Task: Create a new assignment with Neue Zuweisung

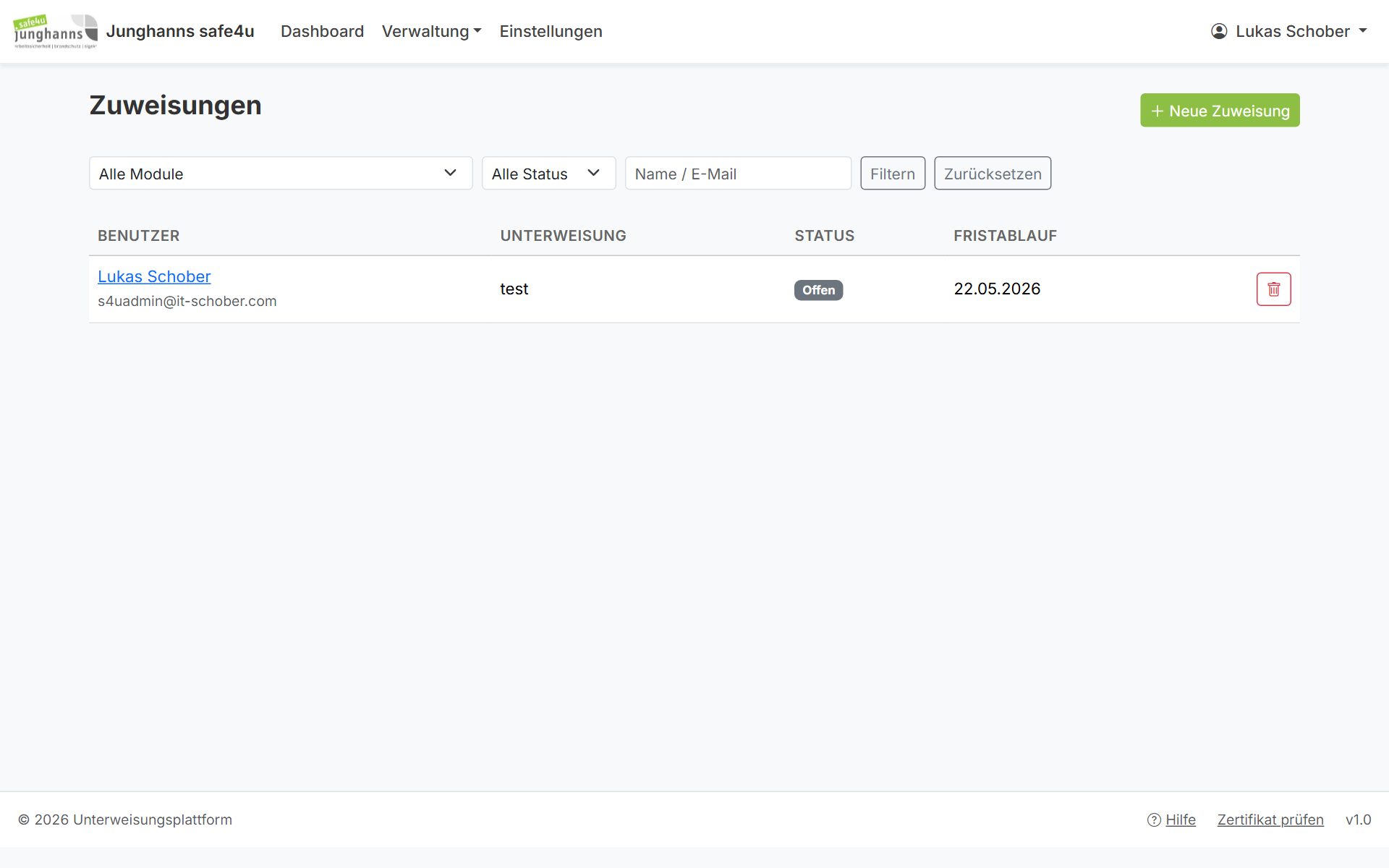Action: pos(1220,110)
